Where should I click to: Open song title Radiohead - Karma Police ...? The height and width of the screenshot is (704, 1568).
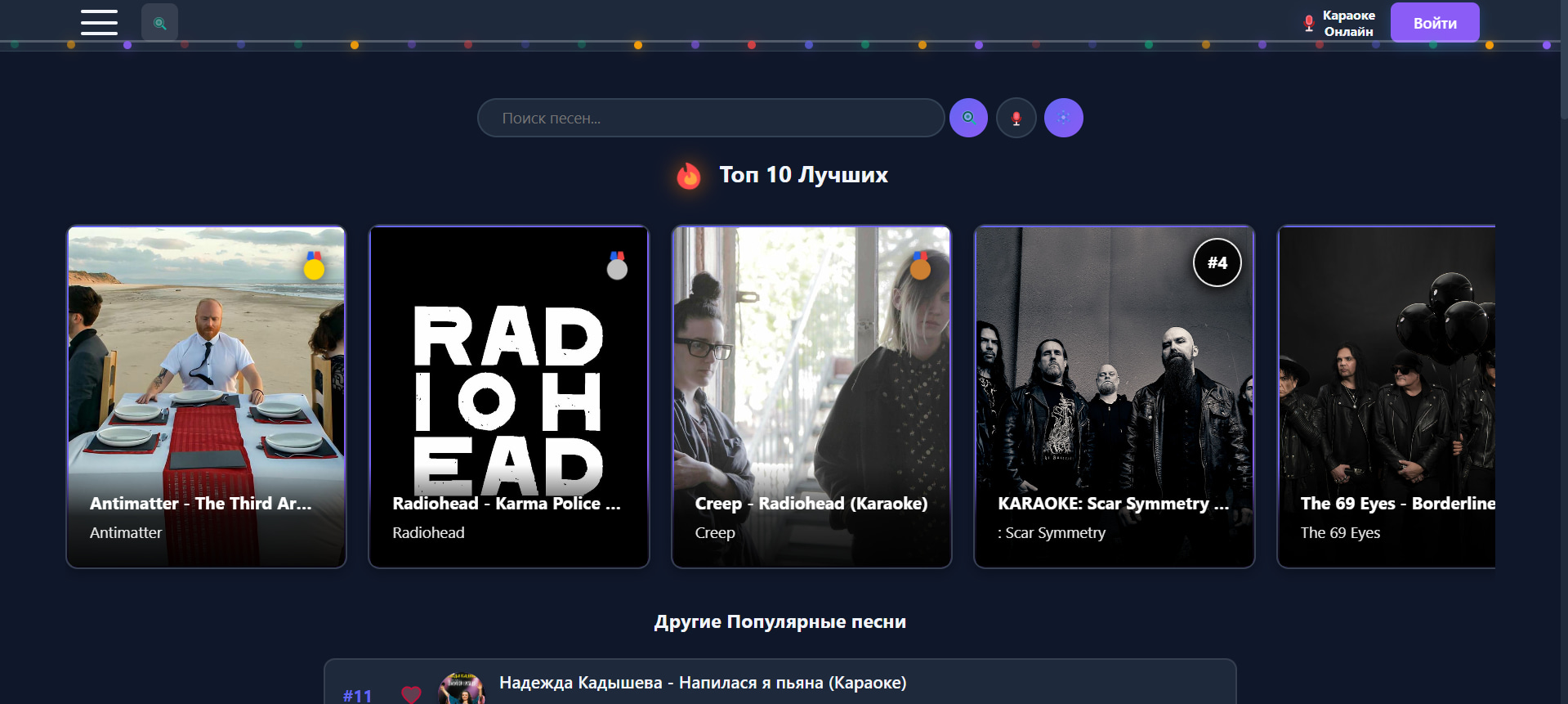507,504
